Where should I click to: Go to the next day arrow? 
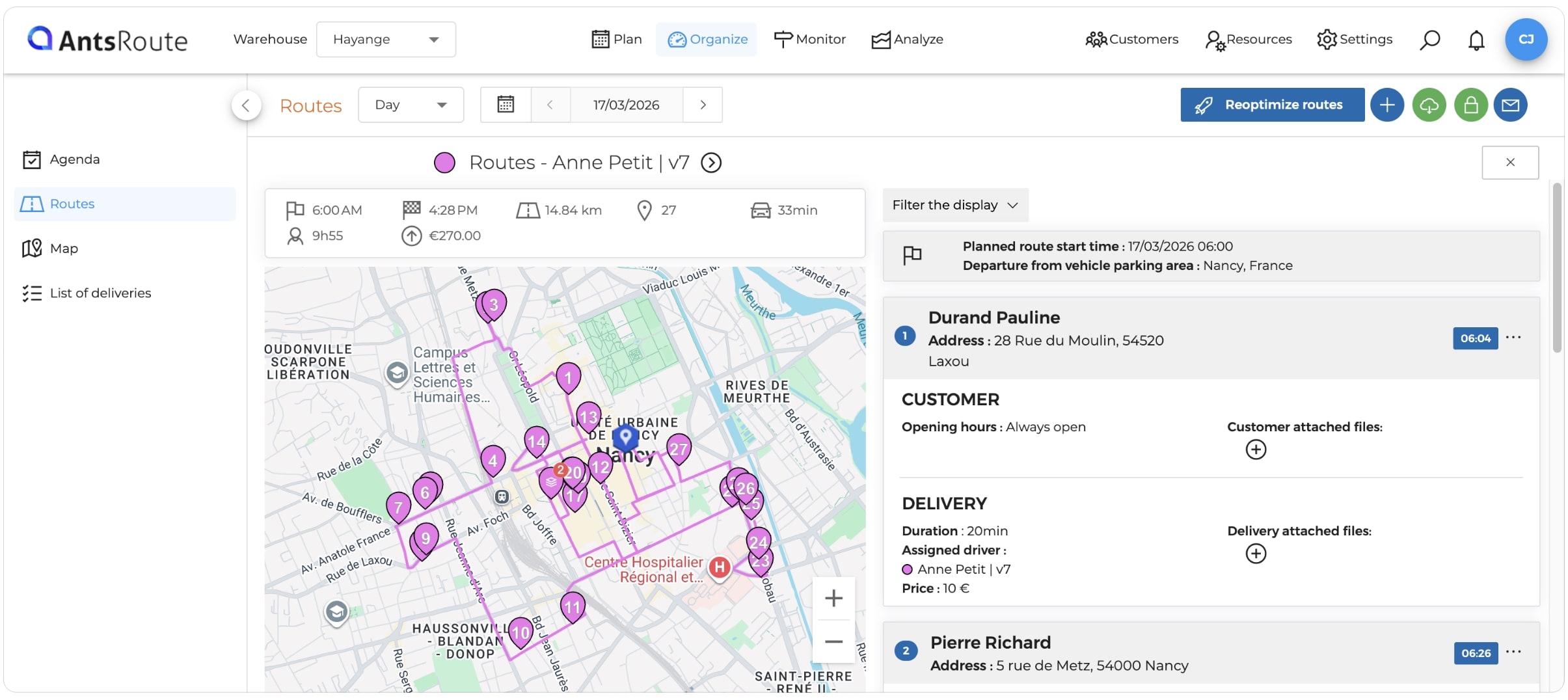pyautogui.click(x=703, y=105)
